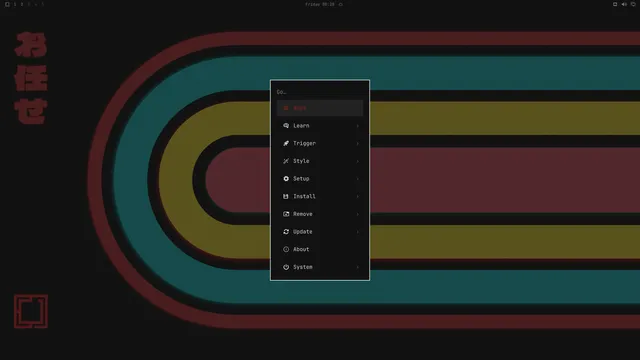Screen dimensions: 640x360
Task: Switch to workspace 1 in top bar
Action: click(x=15, y=4)
